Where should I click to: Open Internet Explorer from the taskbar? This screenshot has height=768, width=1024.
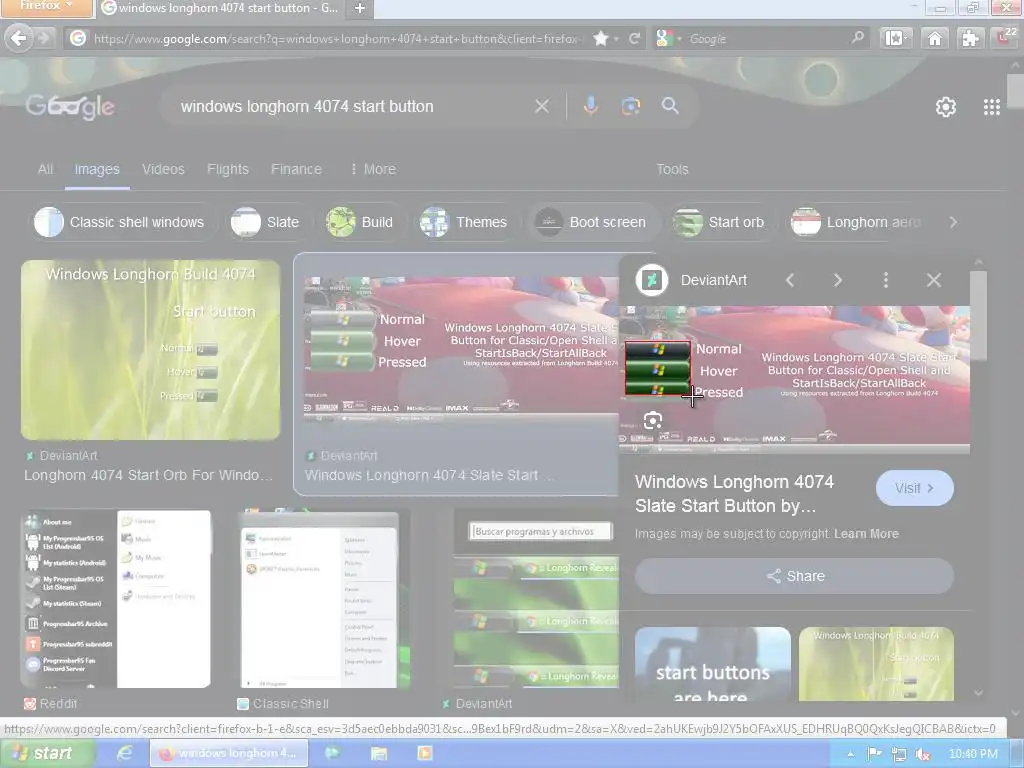click(124, 753)
